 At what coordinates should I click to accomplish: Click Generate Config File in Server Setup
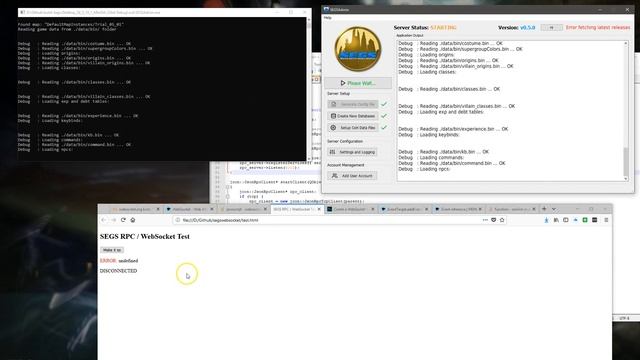click(353, 104)
